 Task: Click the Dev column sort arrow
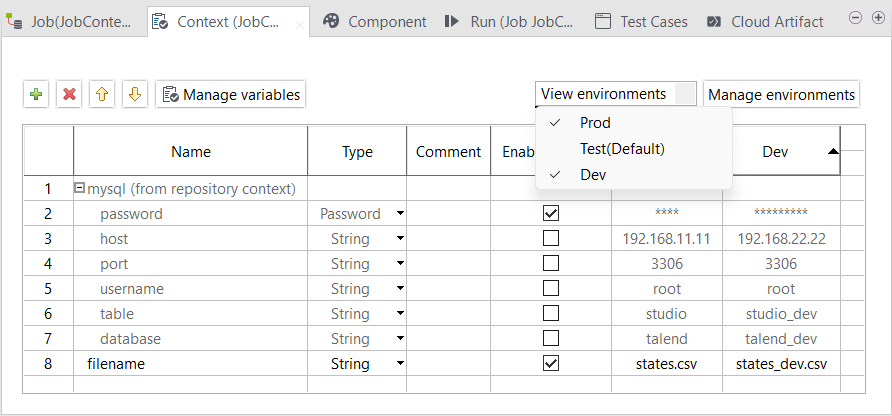click(x=832, y=152)
